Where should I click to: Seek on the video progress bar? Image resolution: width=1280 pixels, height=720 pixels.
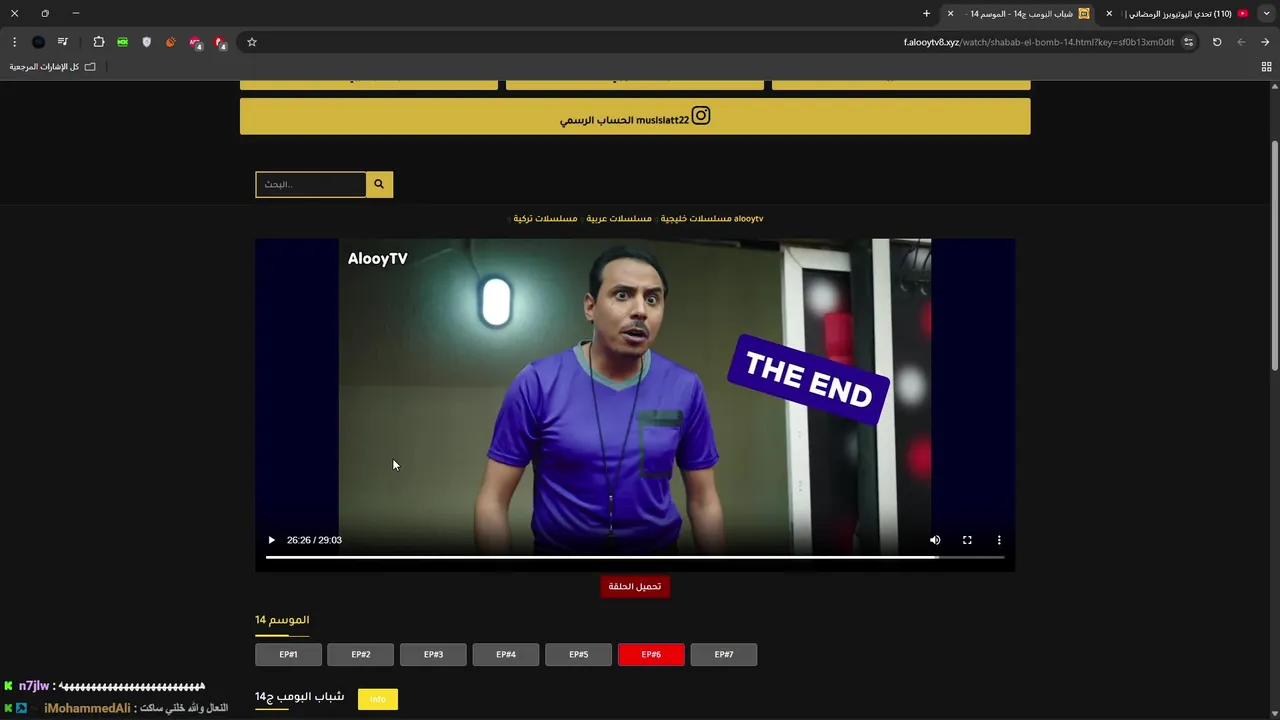(635, 557)
